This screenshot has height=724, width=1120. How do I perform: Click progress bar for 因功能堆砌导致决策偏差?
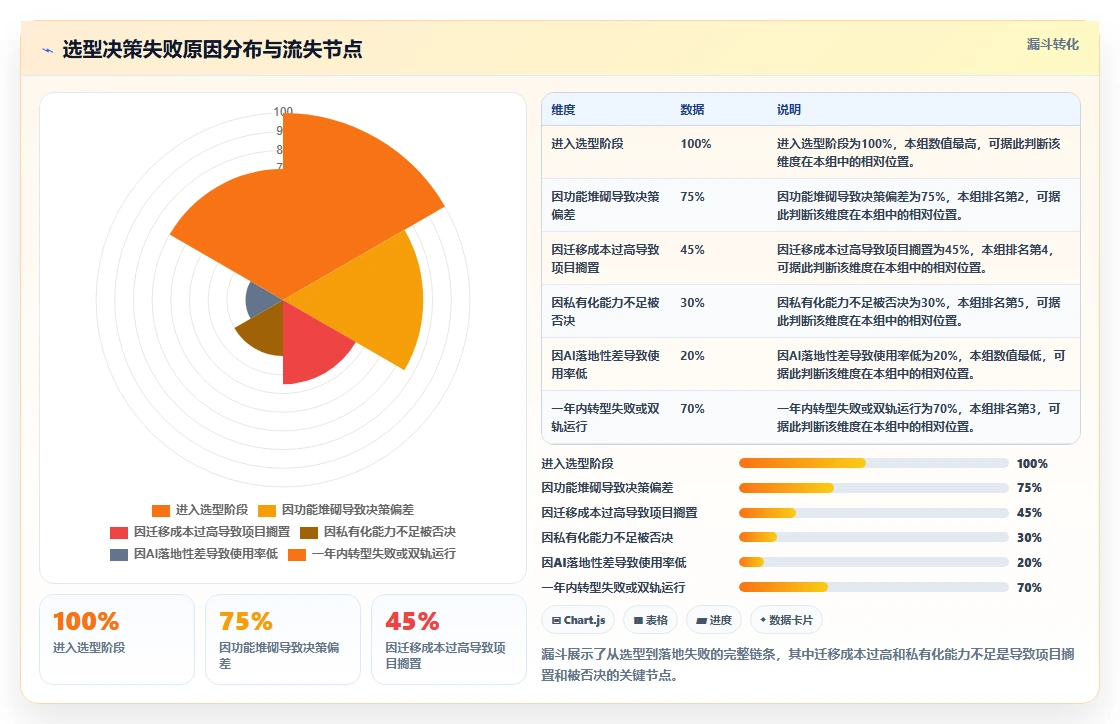coord(874,488)
